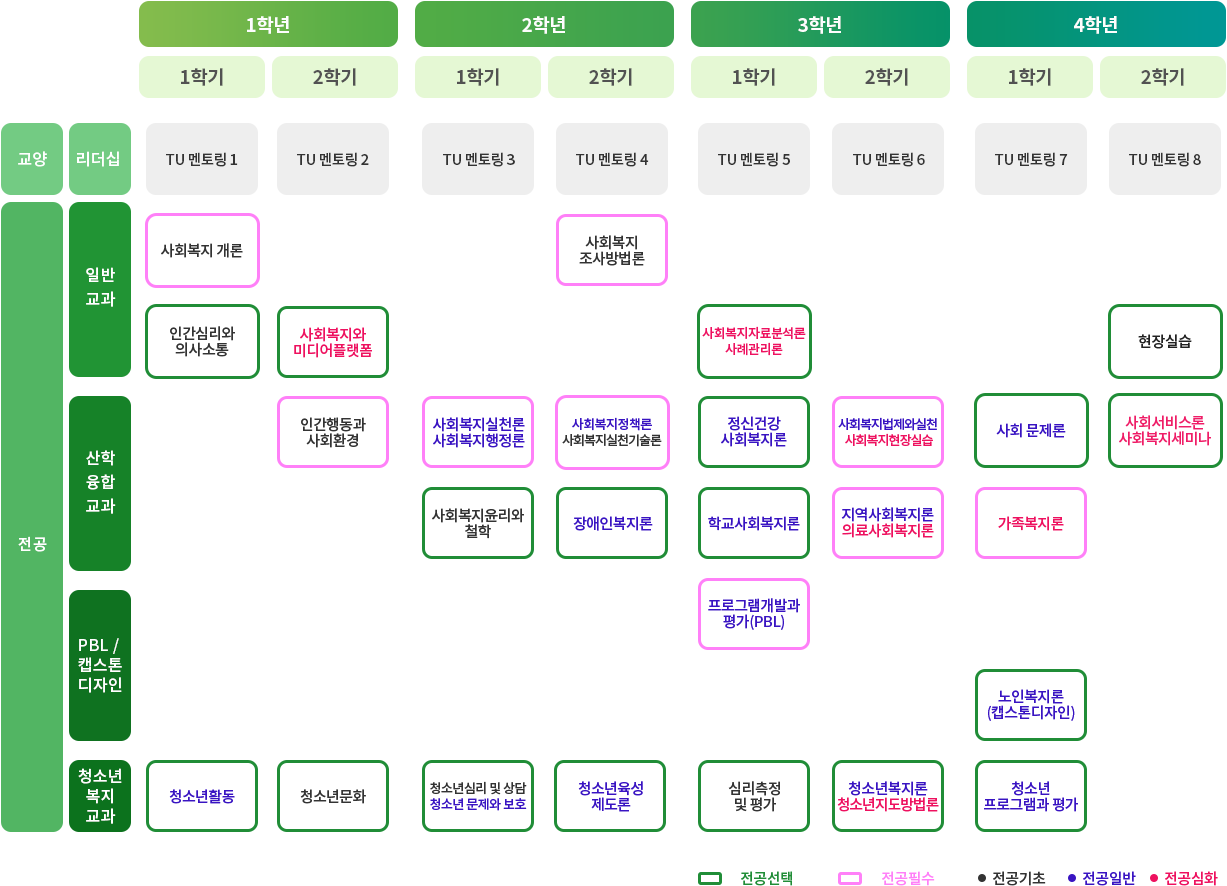Open the 사회복지 개론 course box
Image resolution: width=1227 pixels, height=886 pixels.
[202, 250]
